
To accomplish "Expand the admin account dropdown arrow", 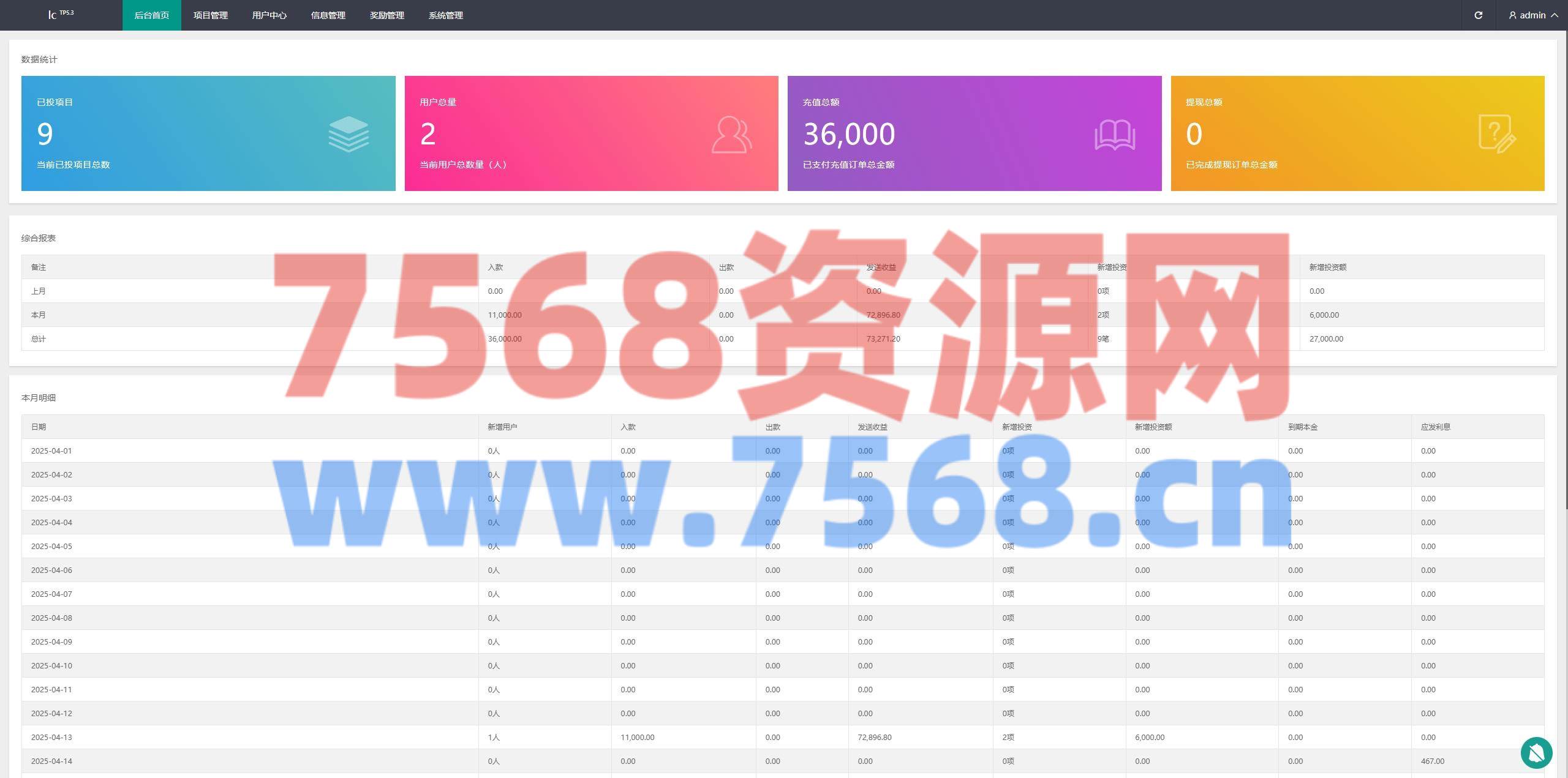I will point(1555,15).
